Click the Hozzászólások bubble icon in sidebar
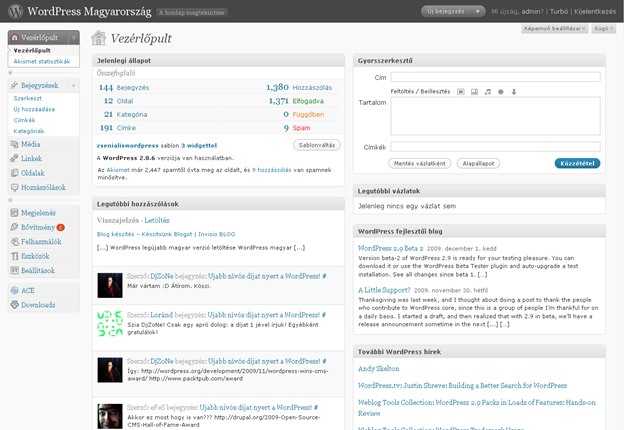Viewport: 624px width, 430px height. pyautogui.click(x=14, y=187)
